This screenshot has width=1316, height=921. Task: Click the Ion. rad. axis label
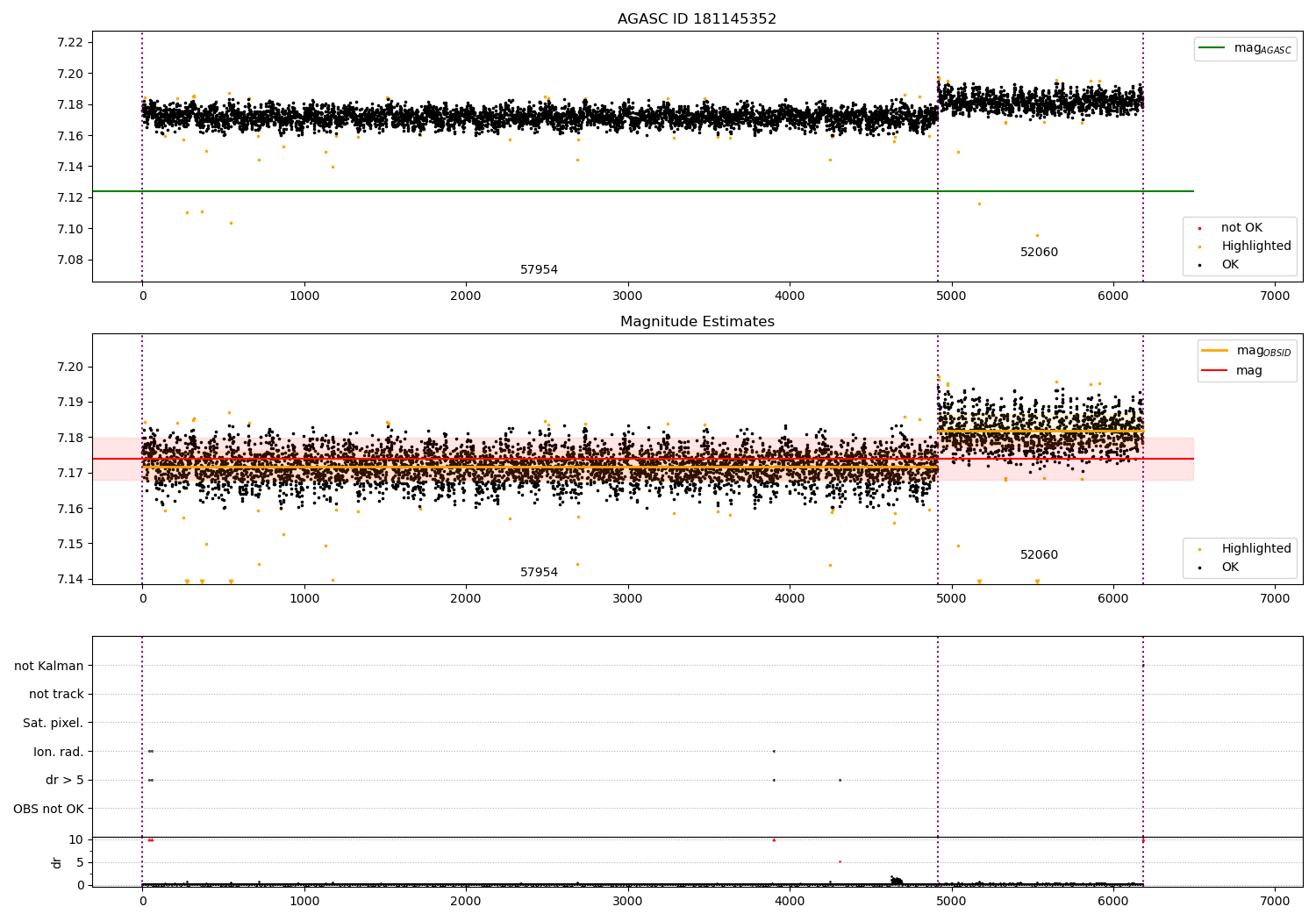click(59, 752)
